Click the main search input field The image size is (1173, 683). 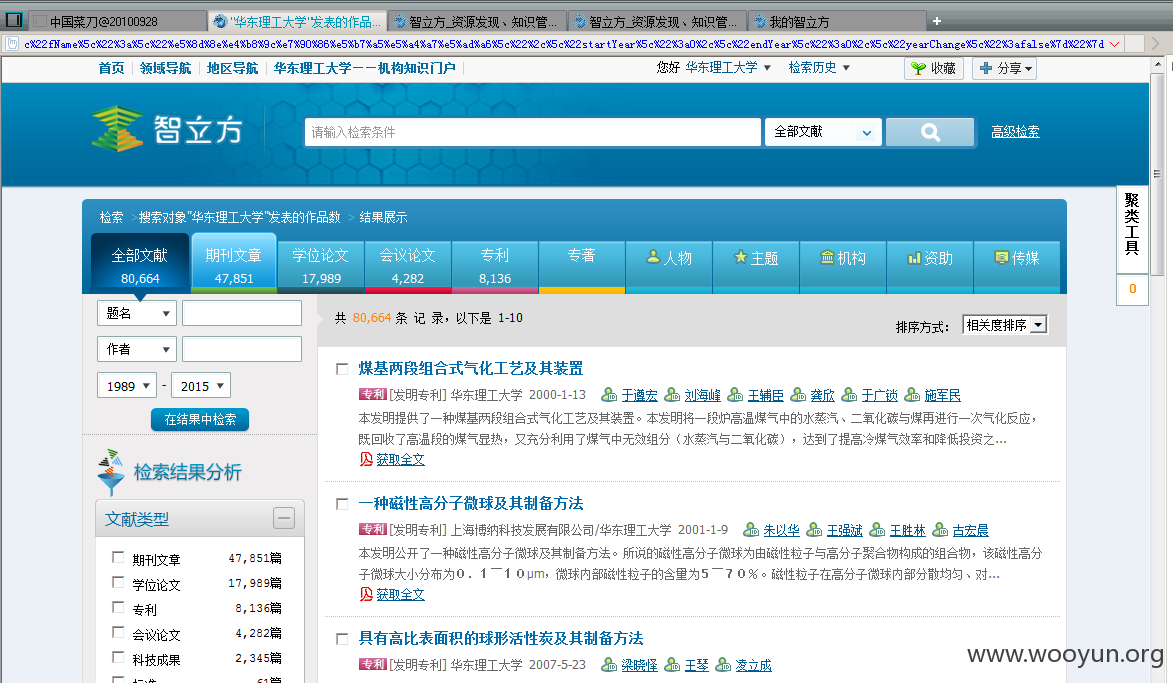[533, 132]
